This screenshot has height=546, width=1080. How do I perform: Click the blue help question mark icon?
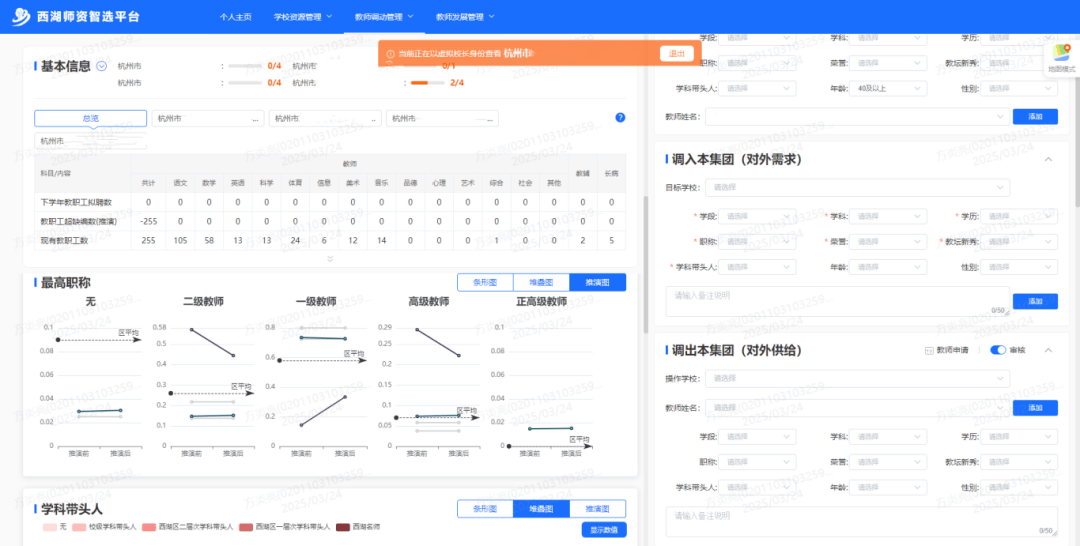(620, 118)
